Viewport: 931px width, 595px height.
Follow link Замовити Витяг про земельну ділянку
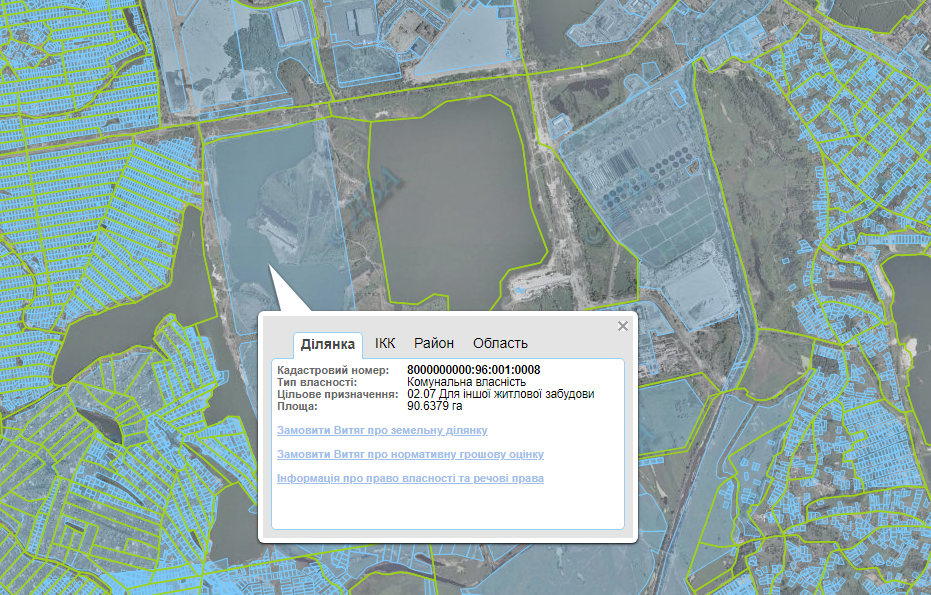(382, 430)
